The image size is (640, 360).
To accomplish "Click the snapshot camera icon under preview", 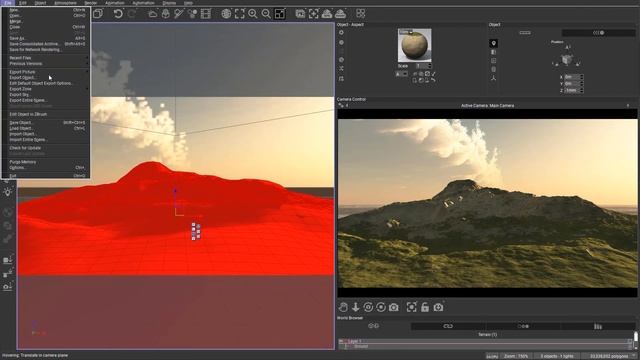I will [x=393, y=307].
